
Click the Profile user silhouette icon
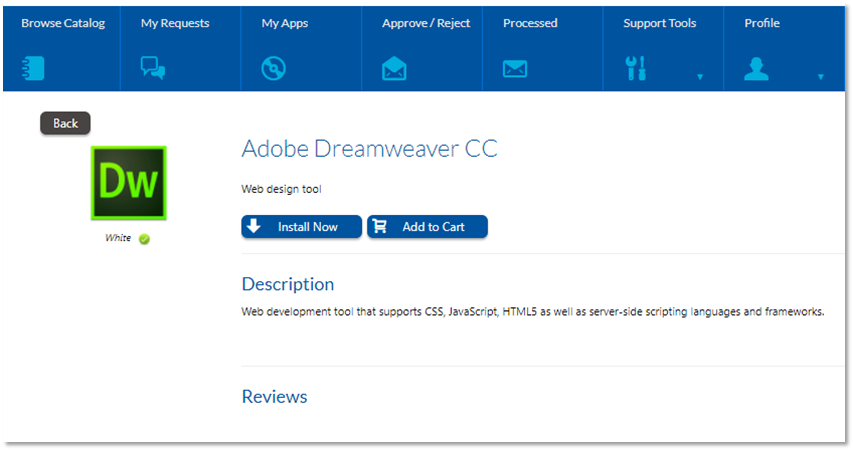point(756,68)
